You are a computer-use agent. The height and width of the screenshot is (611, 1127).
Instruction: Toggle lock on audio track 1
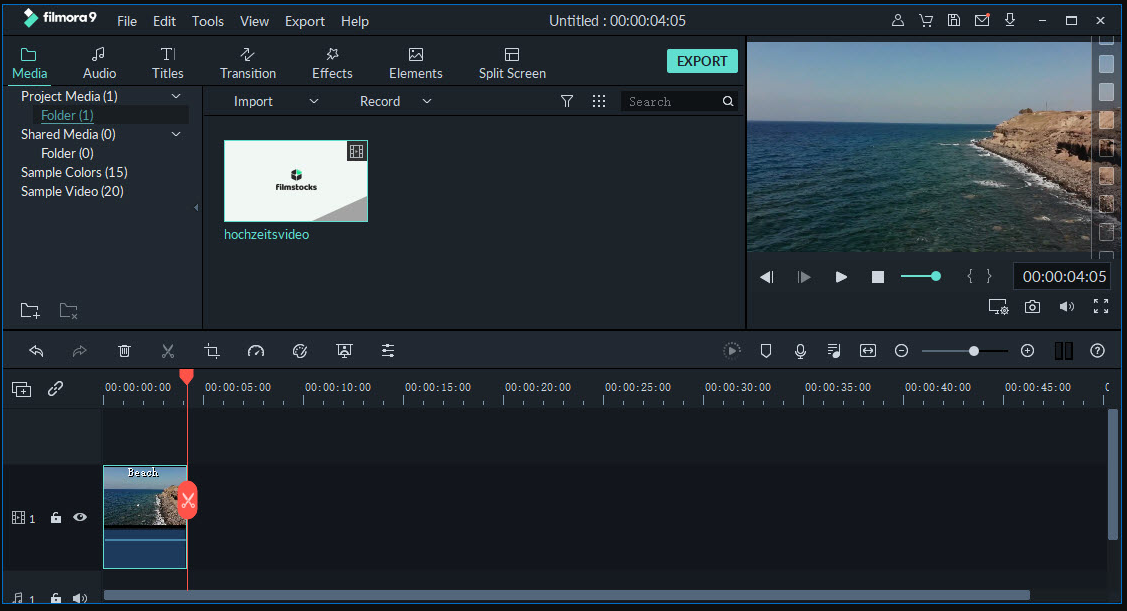(55, 598)
